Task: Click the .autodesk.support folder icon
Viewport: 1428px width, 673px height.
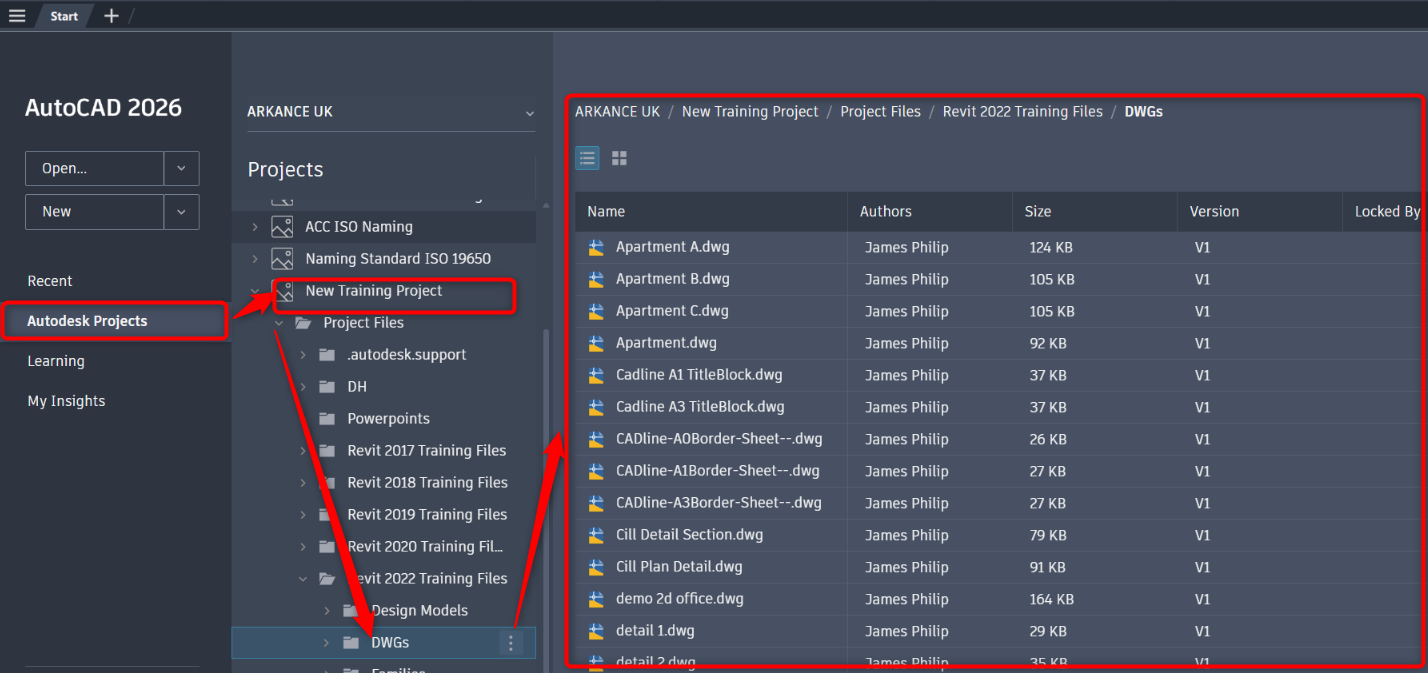Action: (x=326, y=355)
